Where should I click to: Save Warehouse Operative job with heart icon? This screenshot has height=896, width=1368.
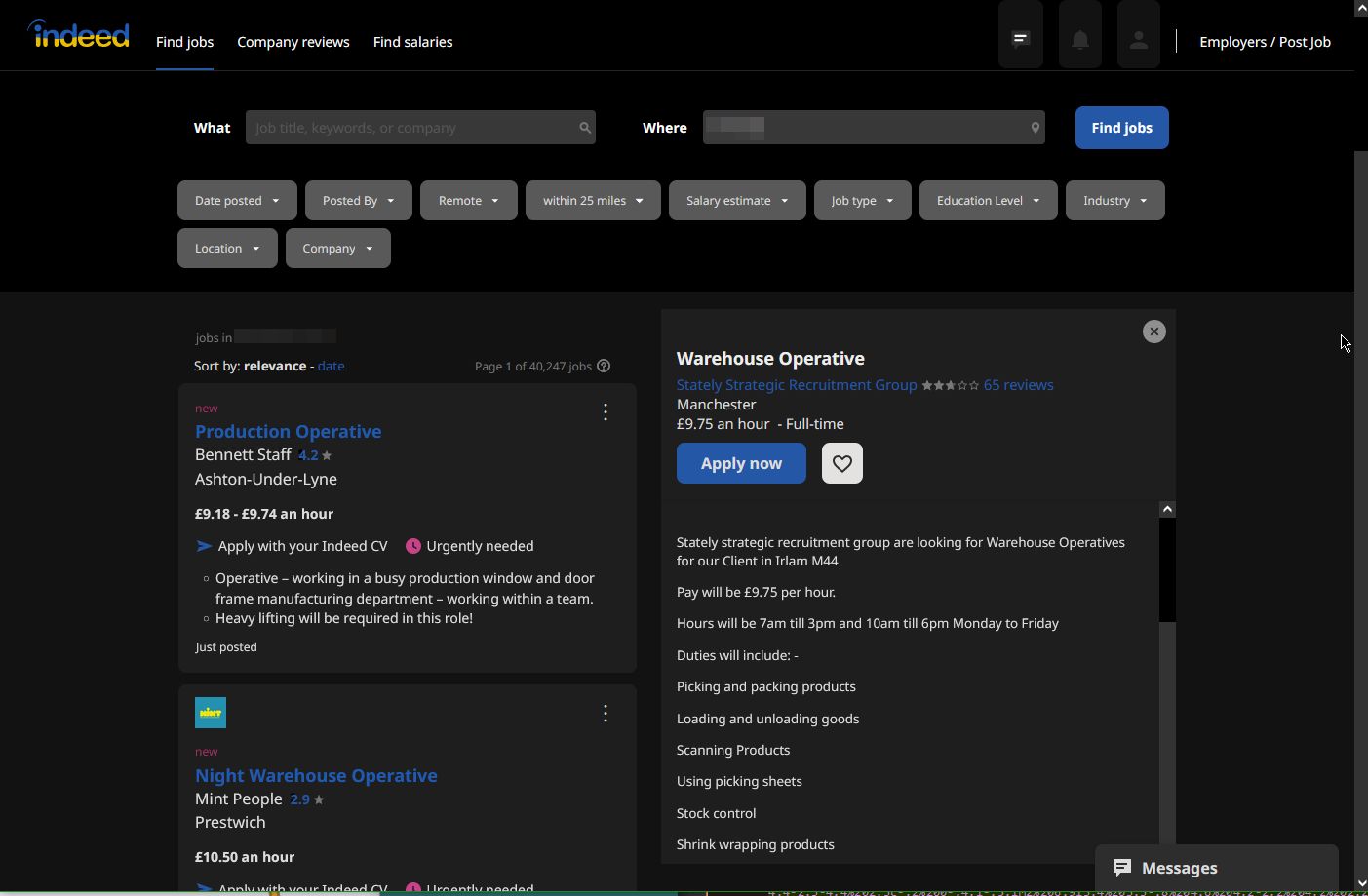(842, 463)
